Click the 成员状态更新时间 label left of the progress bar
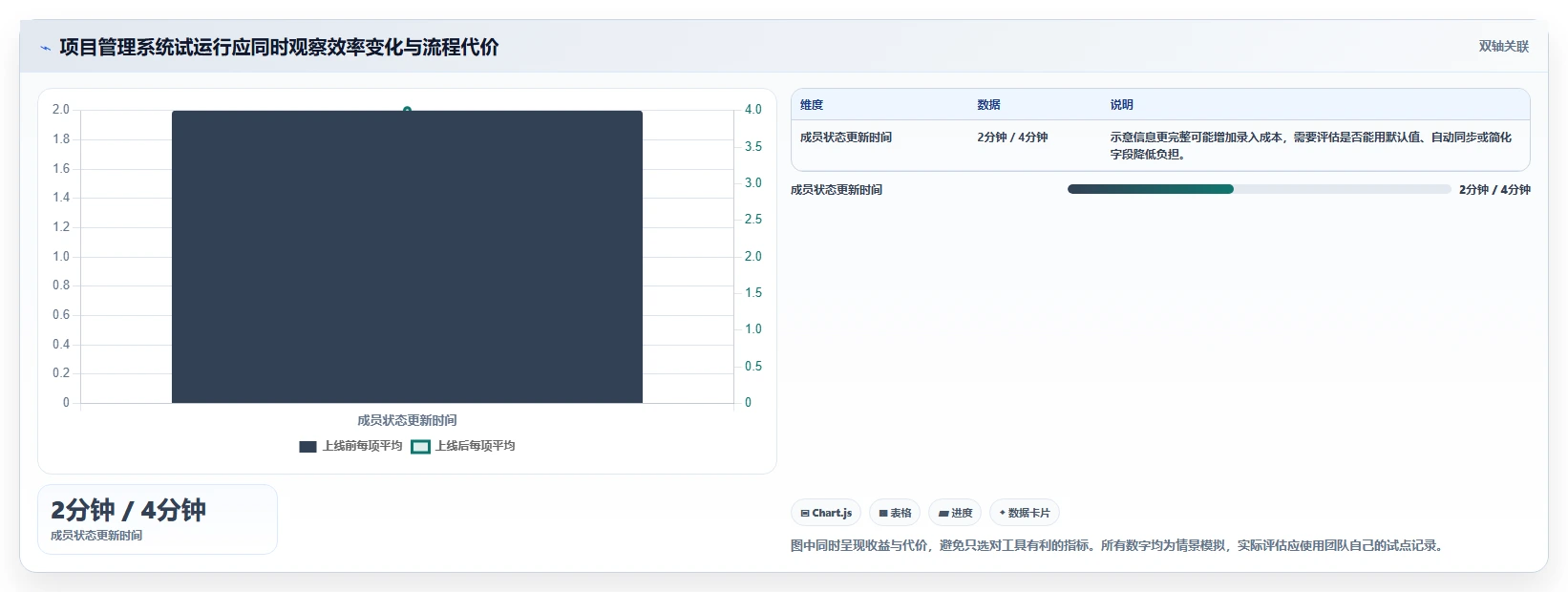Viewport: 1568px width, 592px height. point(837,190)
